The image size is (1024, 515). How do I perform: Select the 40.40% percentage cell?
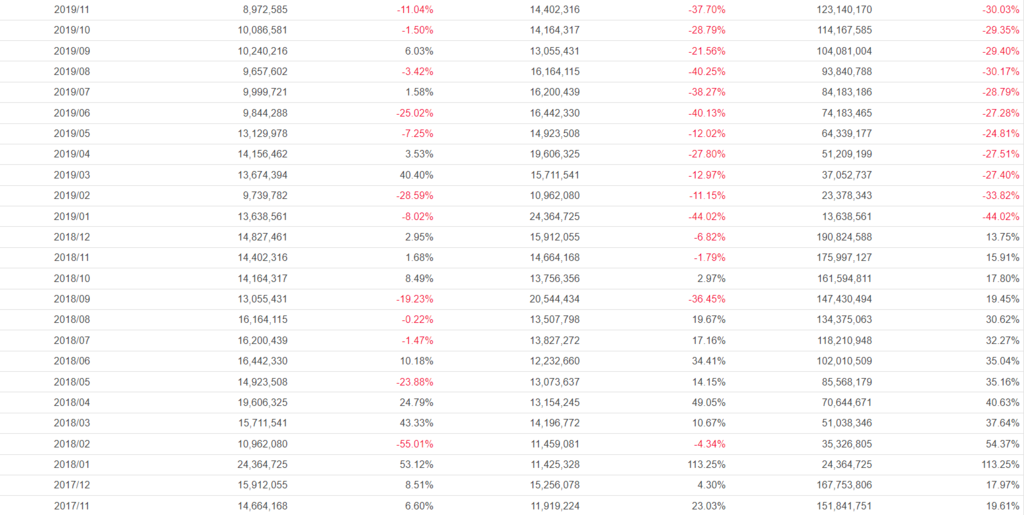pos(415,175)
